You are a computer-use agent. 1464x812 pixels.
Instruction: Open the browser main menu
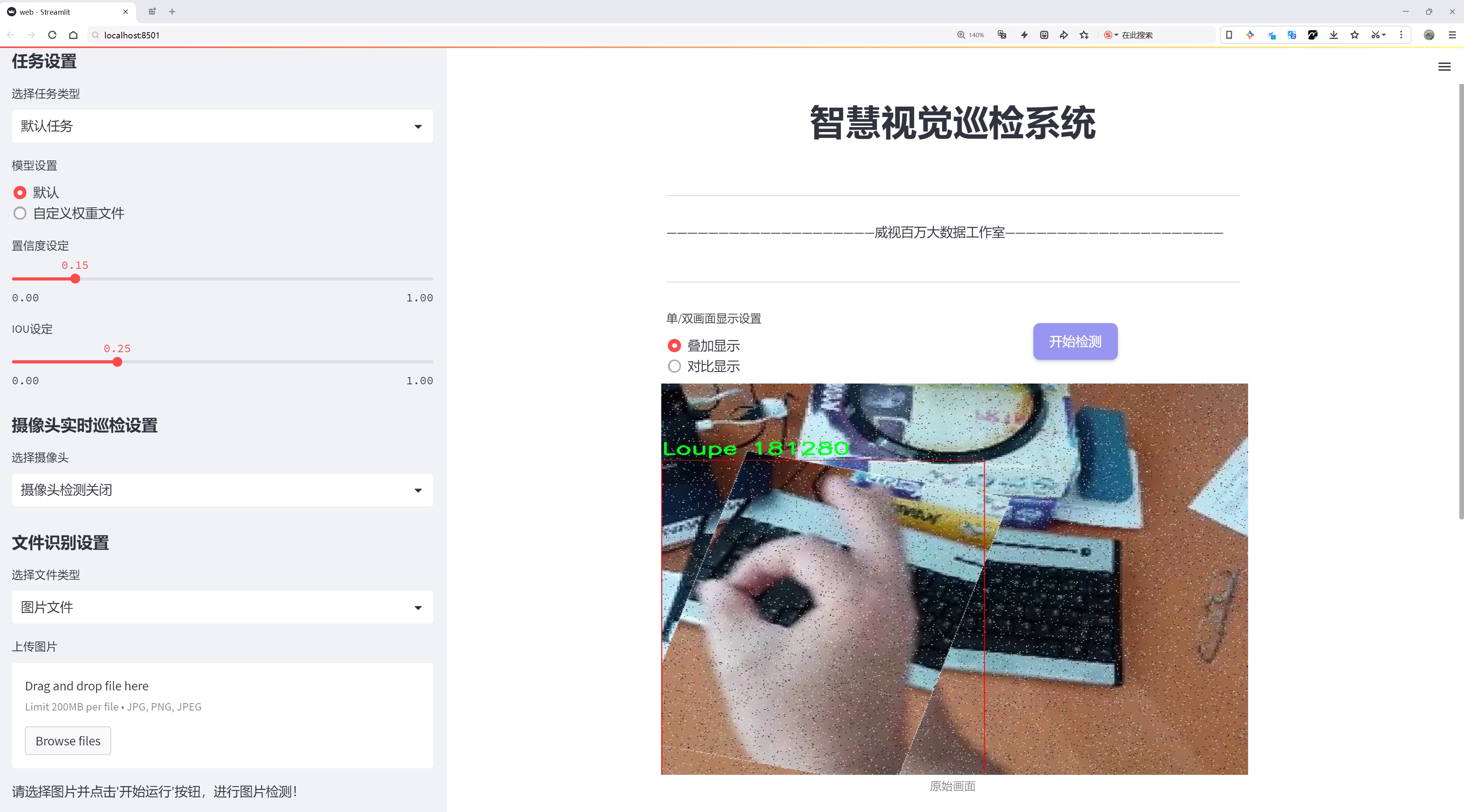pyautogui.click(x=1452, y=35)
